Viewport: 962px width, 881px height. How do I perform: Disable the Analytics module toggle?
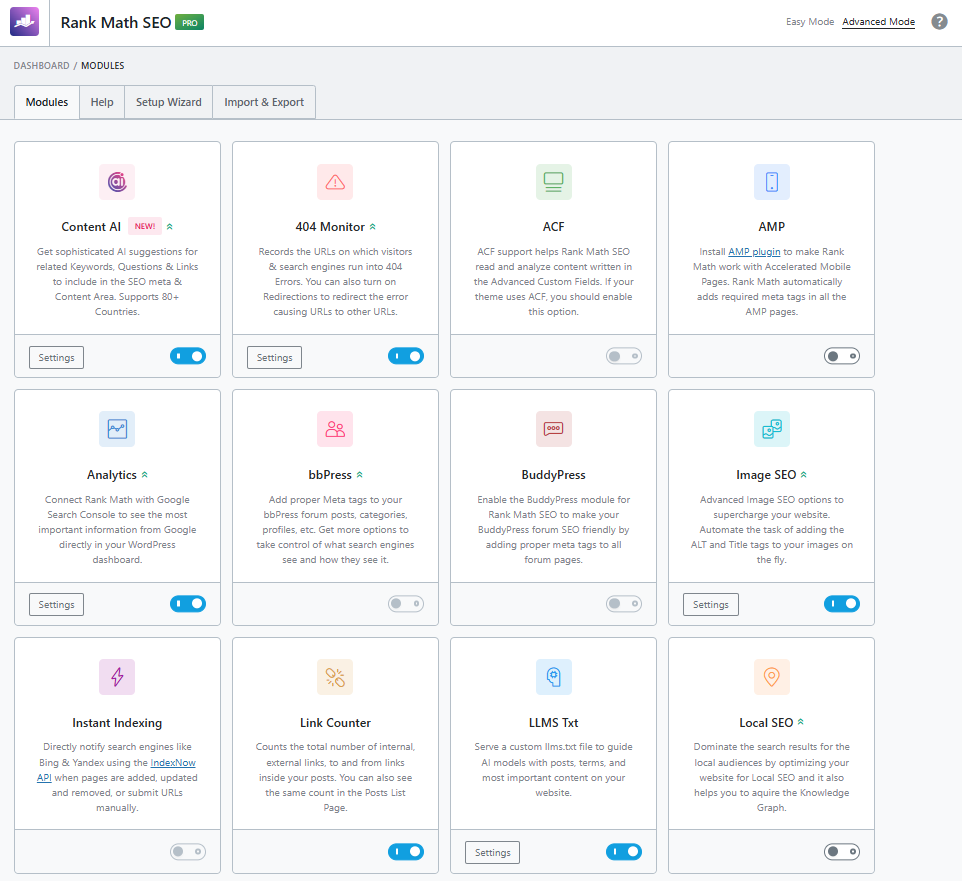[188, 604]
